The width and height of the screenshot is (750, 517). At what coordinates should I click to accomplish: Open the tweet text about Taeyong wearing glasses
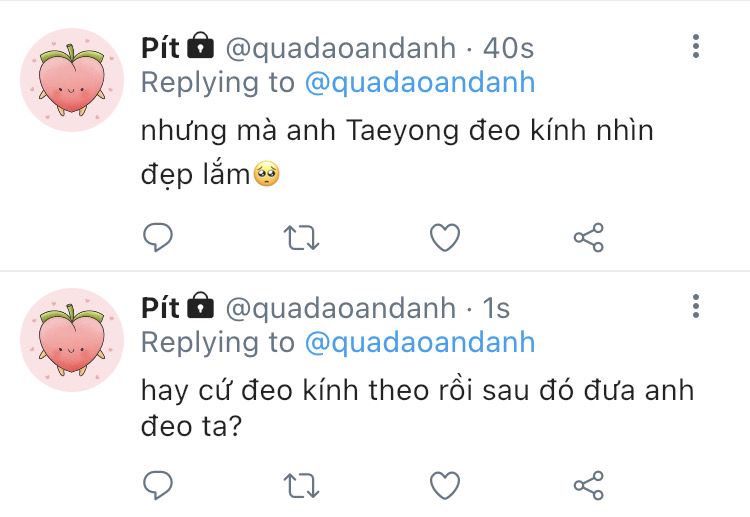[396, 131]
